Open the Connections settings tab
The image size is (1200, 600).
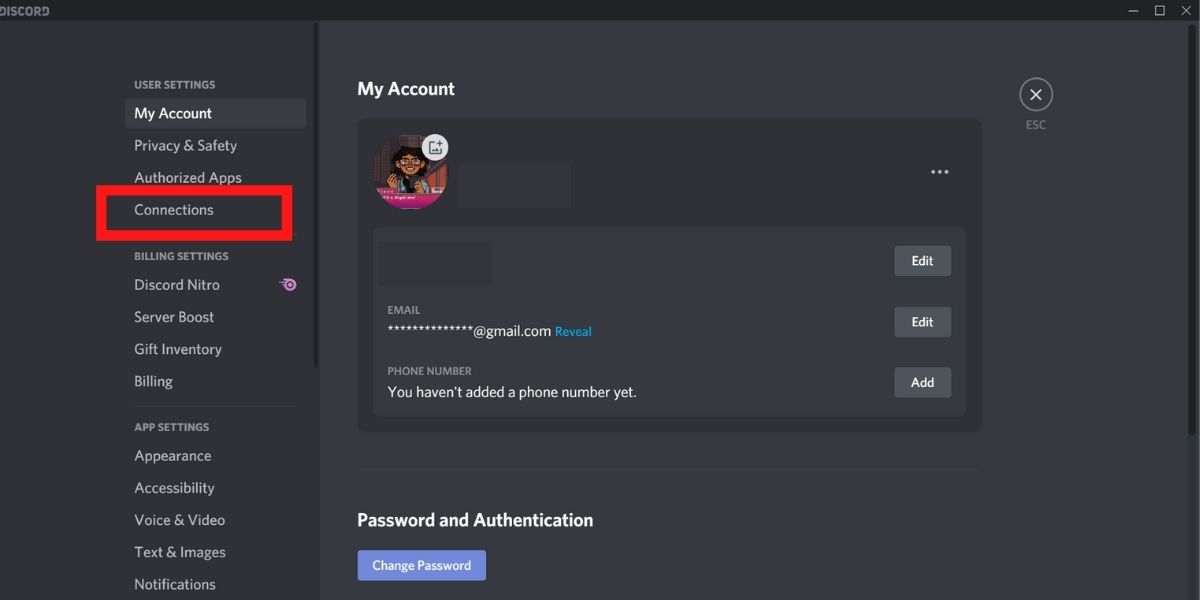(174, 210)
